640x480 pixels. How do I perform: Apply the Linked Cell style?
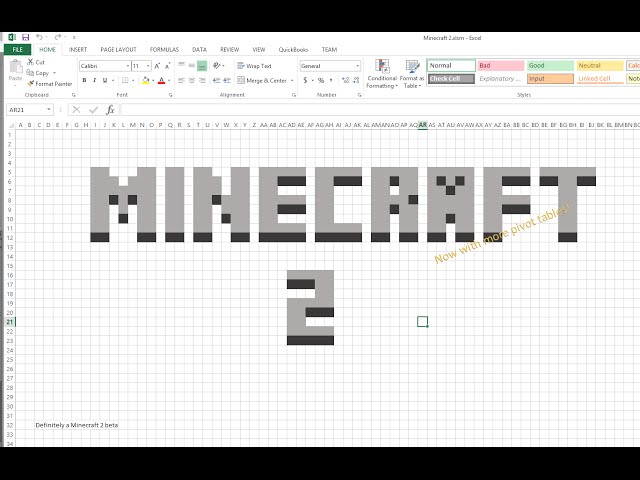pos(600,79)
